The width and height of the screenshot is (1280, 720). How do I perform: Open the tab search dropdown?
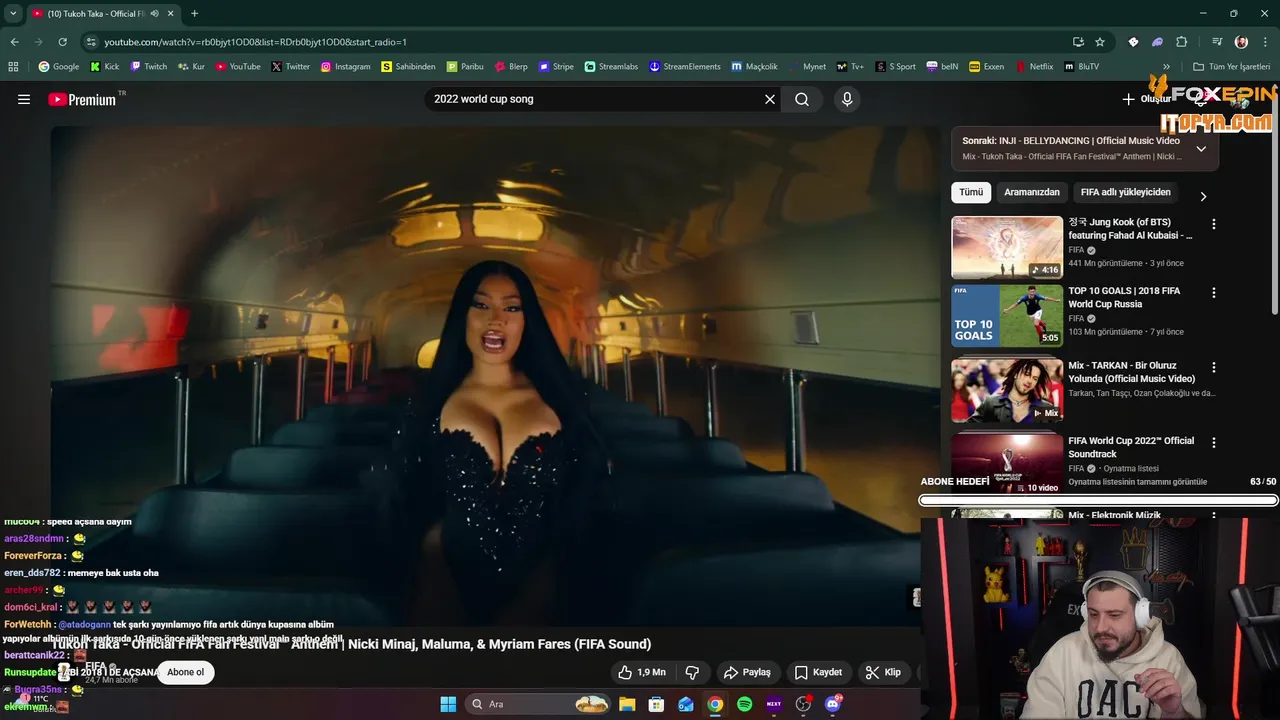click(x=13, y=14)
